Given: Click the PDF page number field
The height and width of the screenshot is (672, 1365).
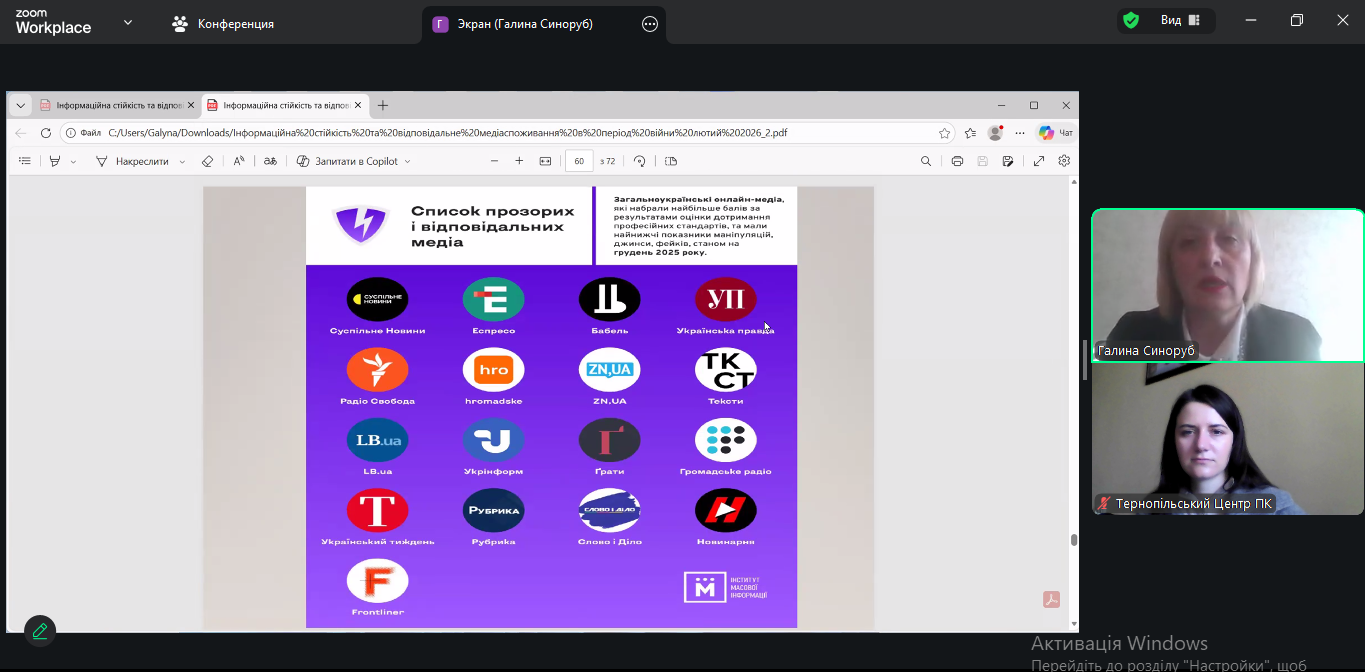Looking at the screenshot, I should point(579,161).
